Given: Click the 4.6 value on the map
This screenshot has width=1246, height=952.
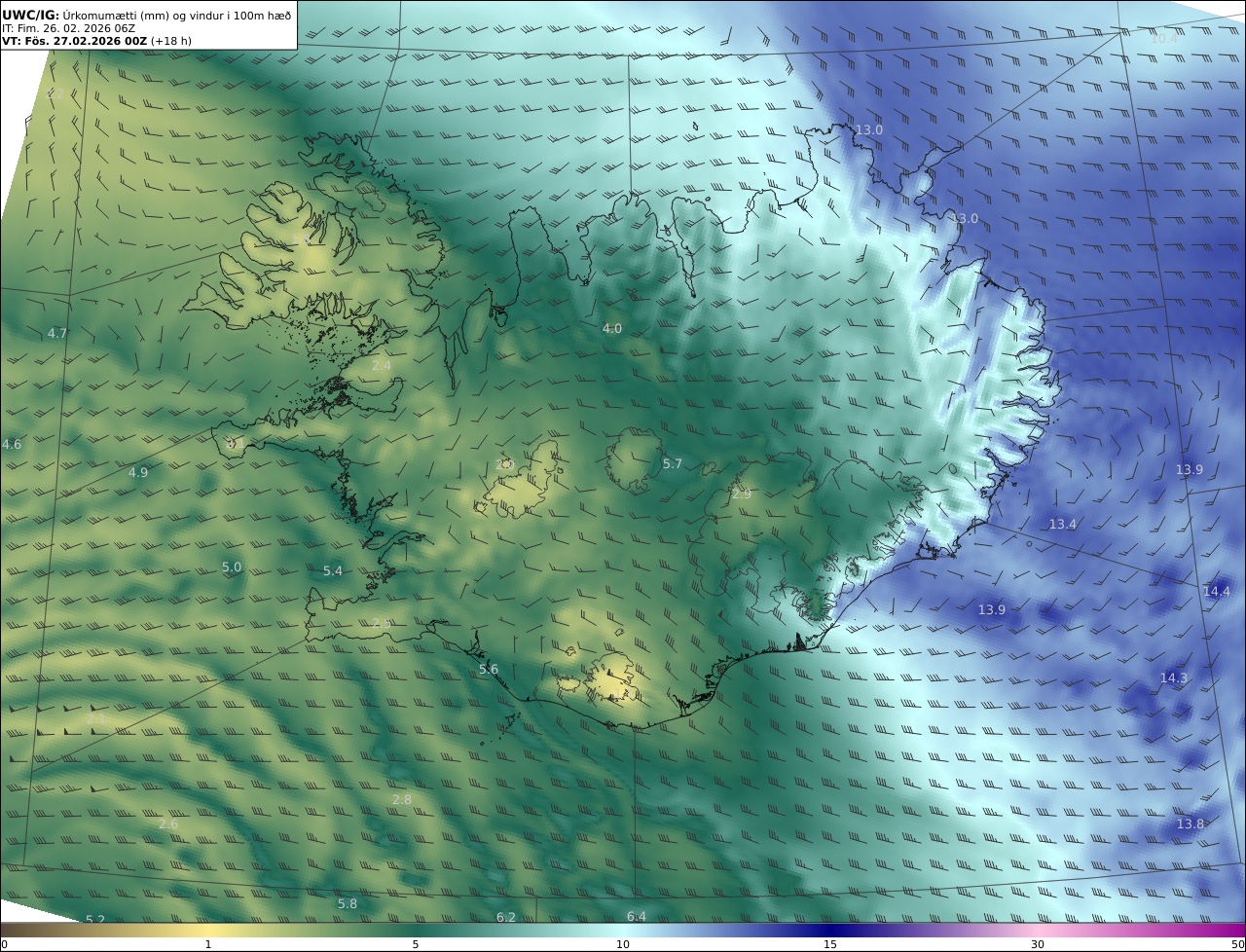Looking at the screenshot, I should (12, 444).
